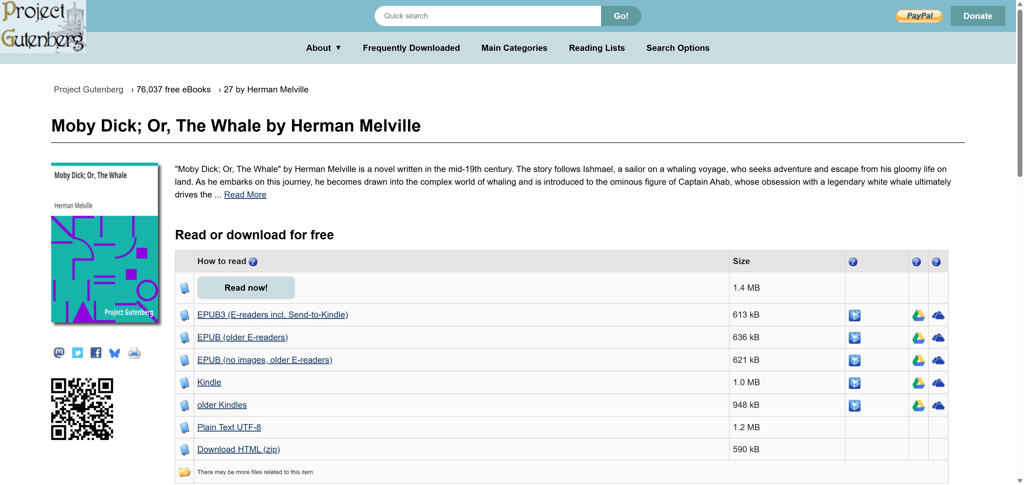The width and height of the screenshot is (1024, 485).
Task: Click the Size column header
Action: tap(787, 261)
